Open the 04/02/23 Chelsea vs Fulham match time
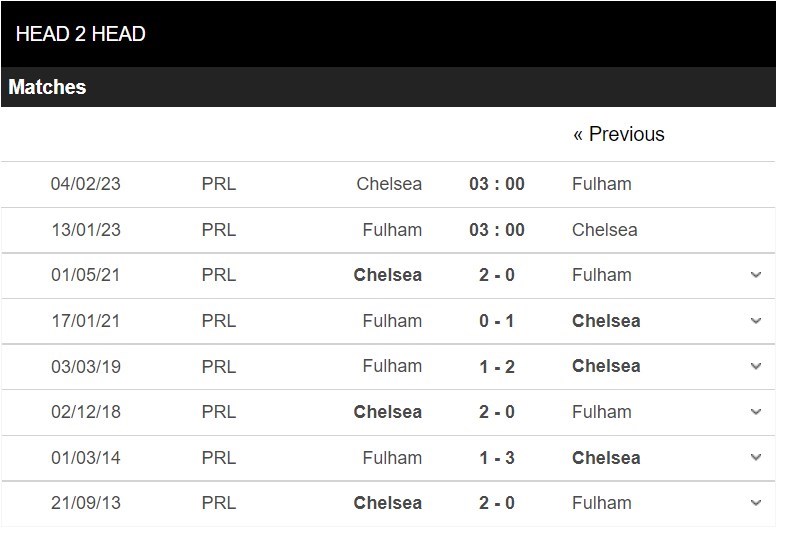This screenshot has width=785, height=539. 497,184
